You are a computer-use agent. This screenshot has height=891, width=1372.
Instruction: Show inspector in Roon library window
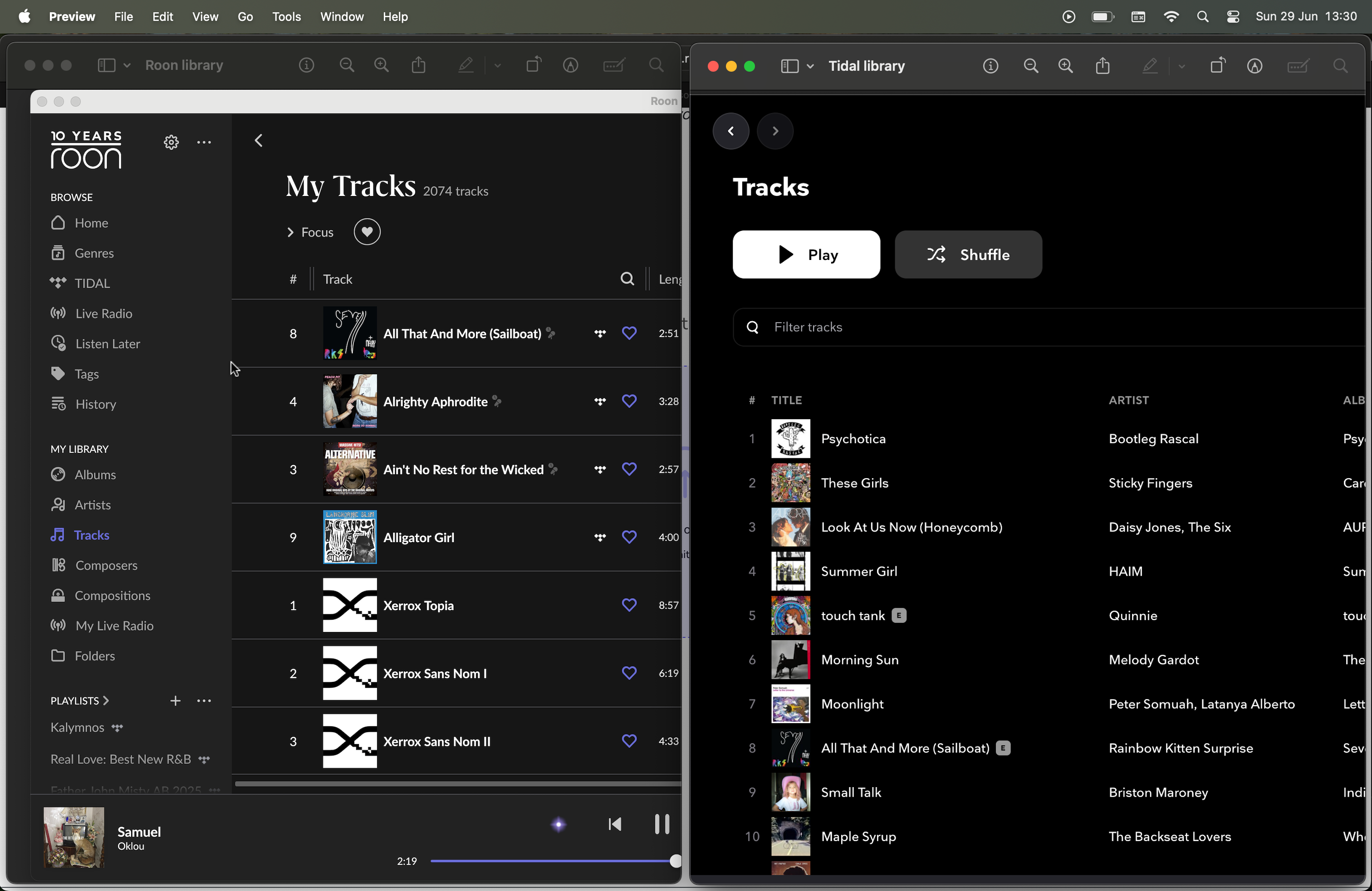coord(306,65)
